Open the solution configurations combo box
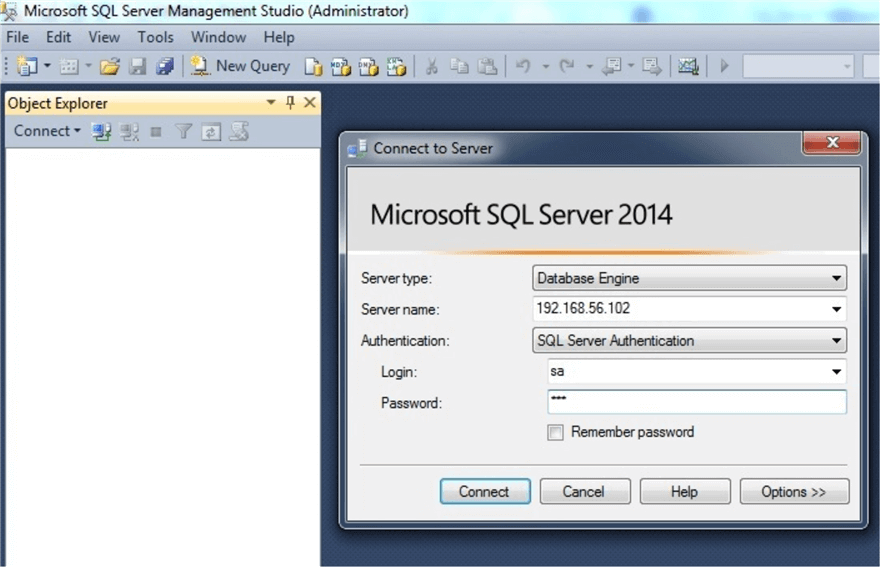Image resolution: width=880 pixels, height=567 pixels. coord(798,67)
